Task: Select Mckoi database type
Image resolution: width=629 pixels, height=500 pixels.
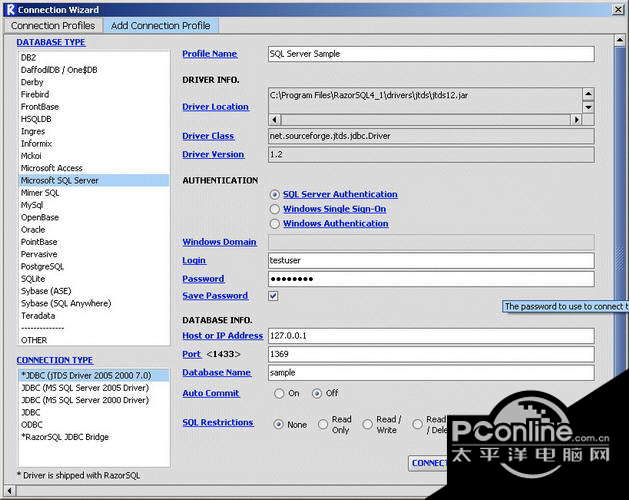Action: pyautogui.click(x=94, y=156)
